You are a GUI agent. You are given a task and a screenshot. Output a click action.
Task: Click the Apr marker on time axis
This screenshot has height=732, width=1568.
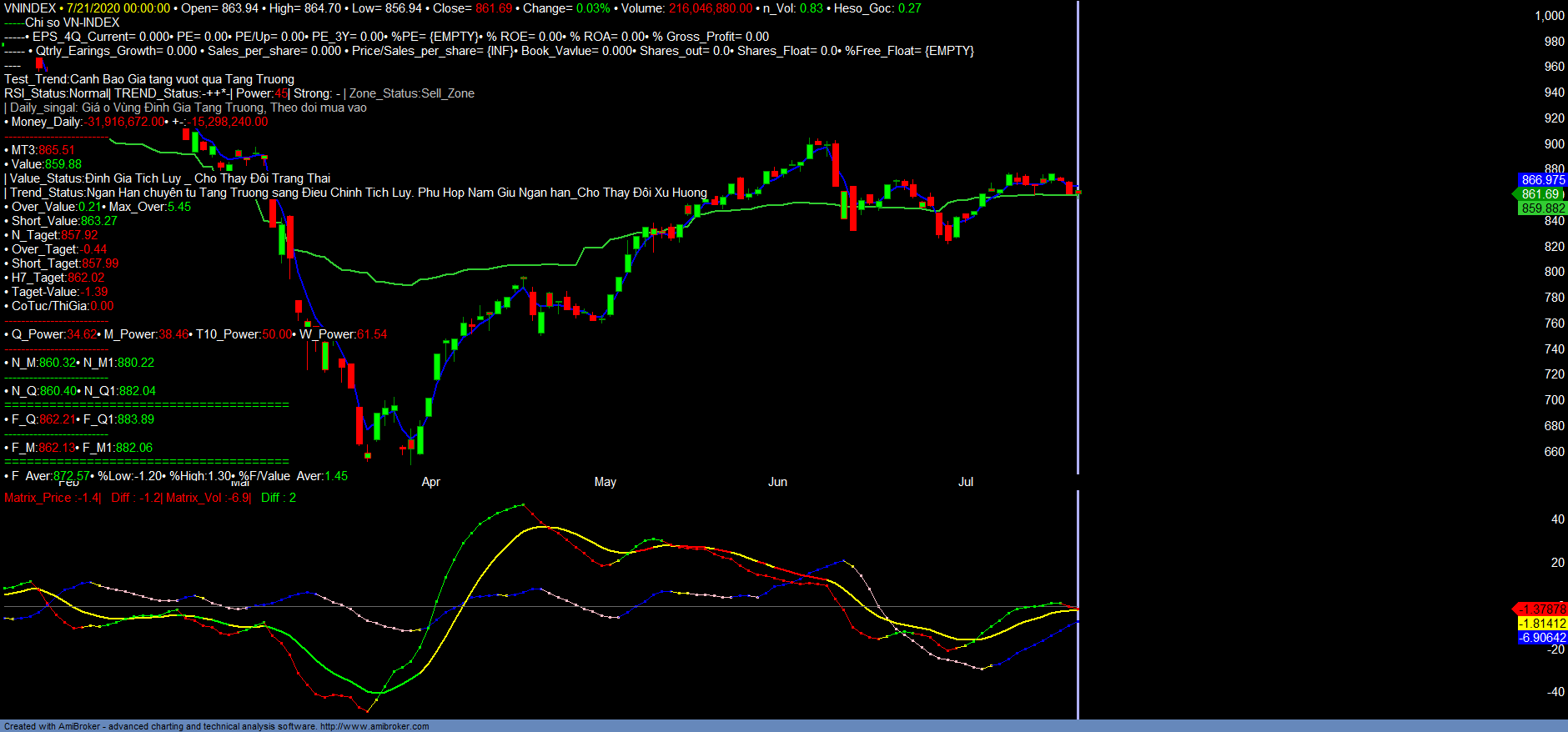(x=430, y=482)
